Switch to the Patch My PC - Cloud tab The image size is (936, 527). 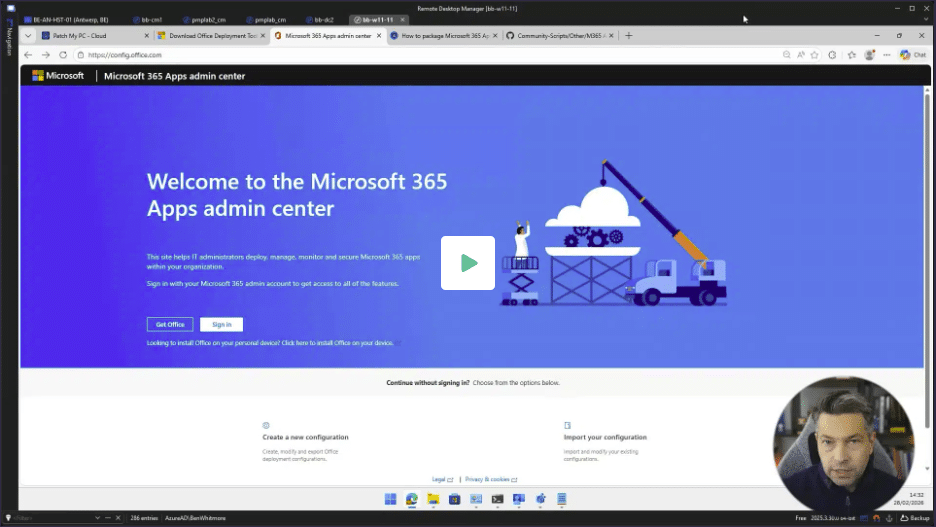(85, 35)
